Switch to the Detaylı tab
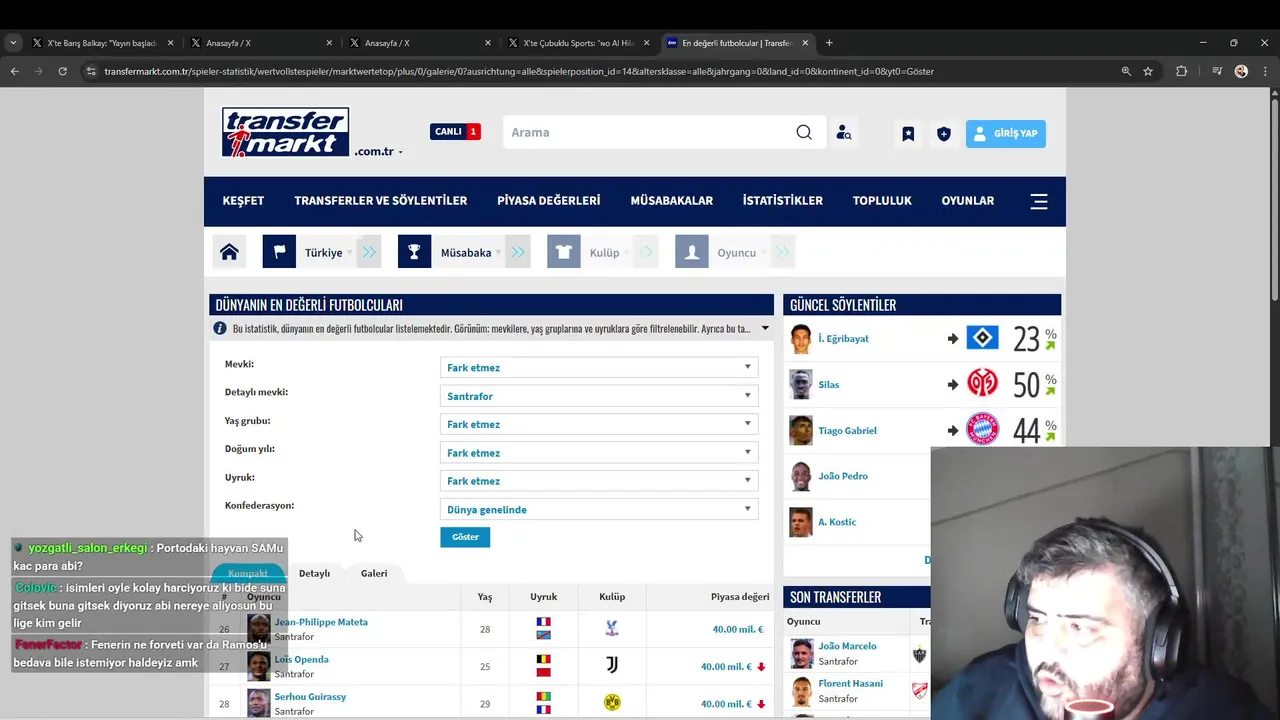 [x=314, y=573]
